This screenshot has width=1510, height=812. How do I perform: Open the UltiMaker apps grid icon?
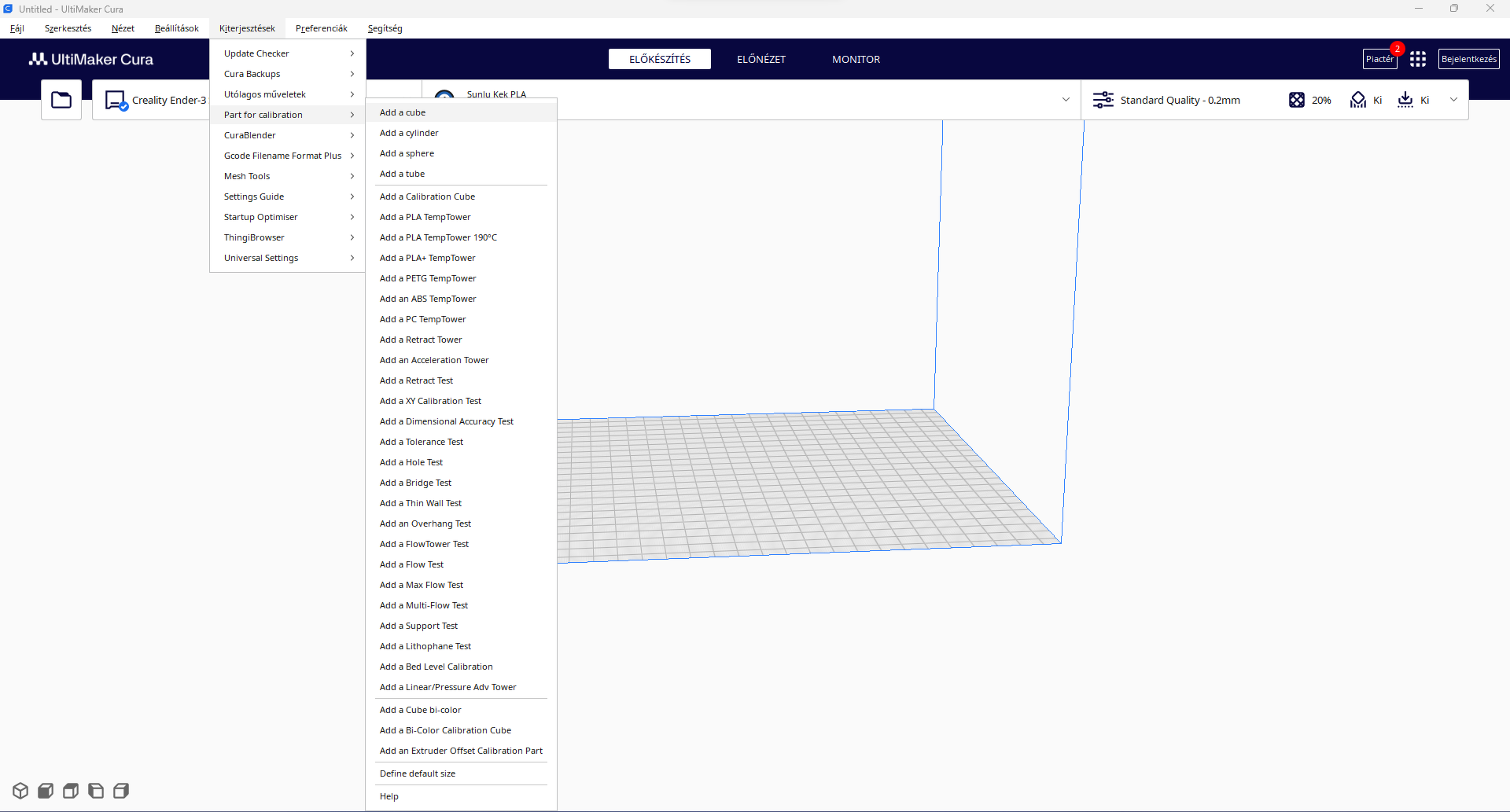[1418, 59]
